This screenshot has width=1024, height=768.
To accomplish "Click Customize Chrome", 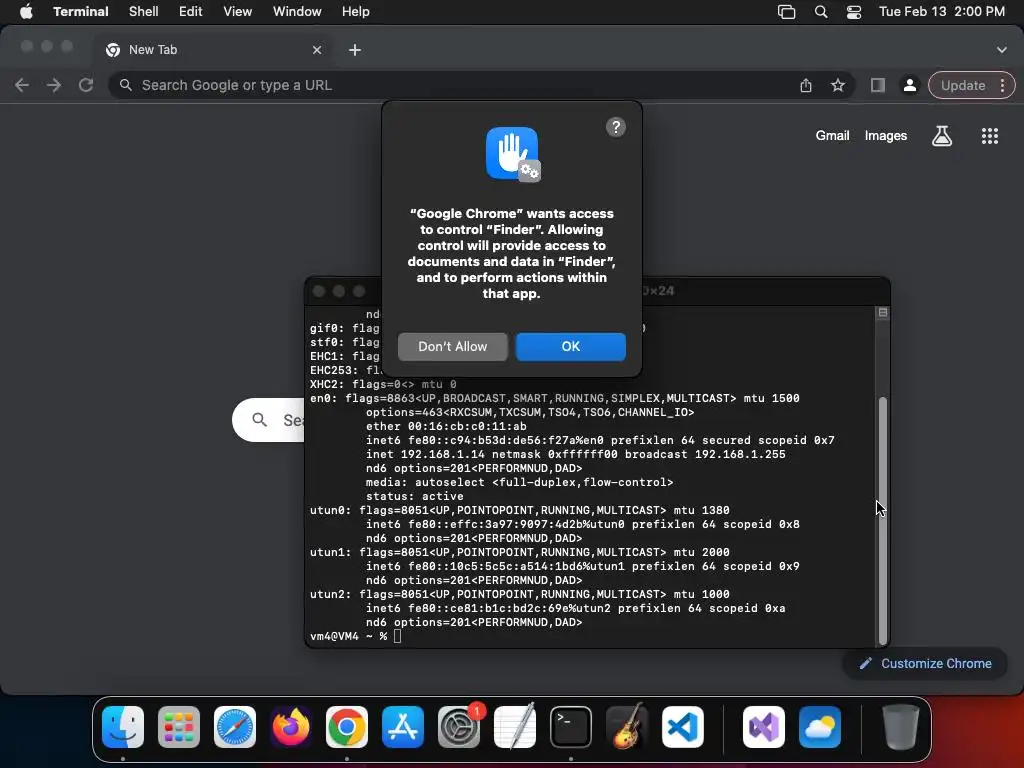I will (926, 664).
